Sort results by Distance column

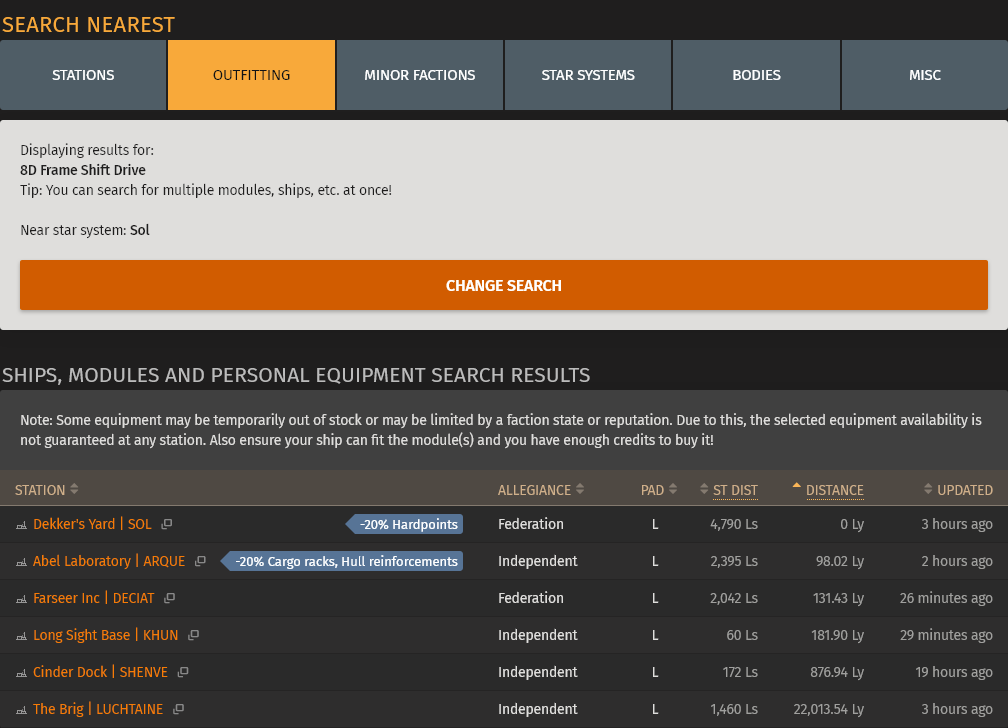[828, 490]
